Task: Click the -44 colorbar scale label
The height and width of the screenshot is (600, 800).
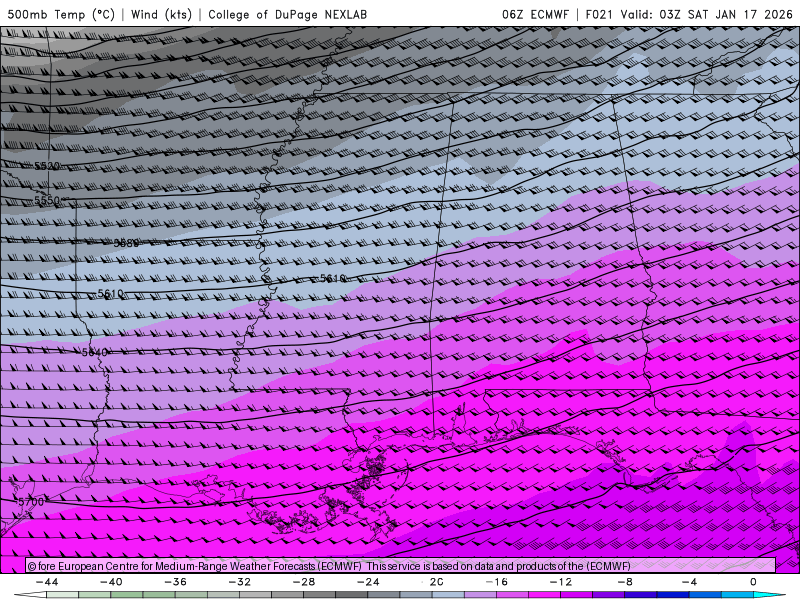Action: [47, 582]
